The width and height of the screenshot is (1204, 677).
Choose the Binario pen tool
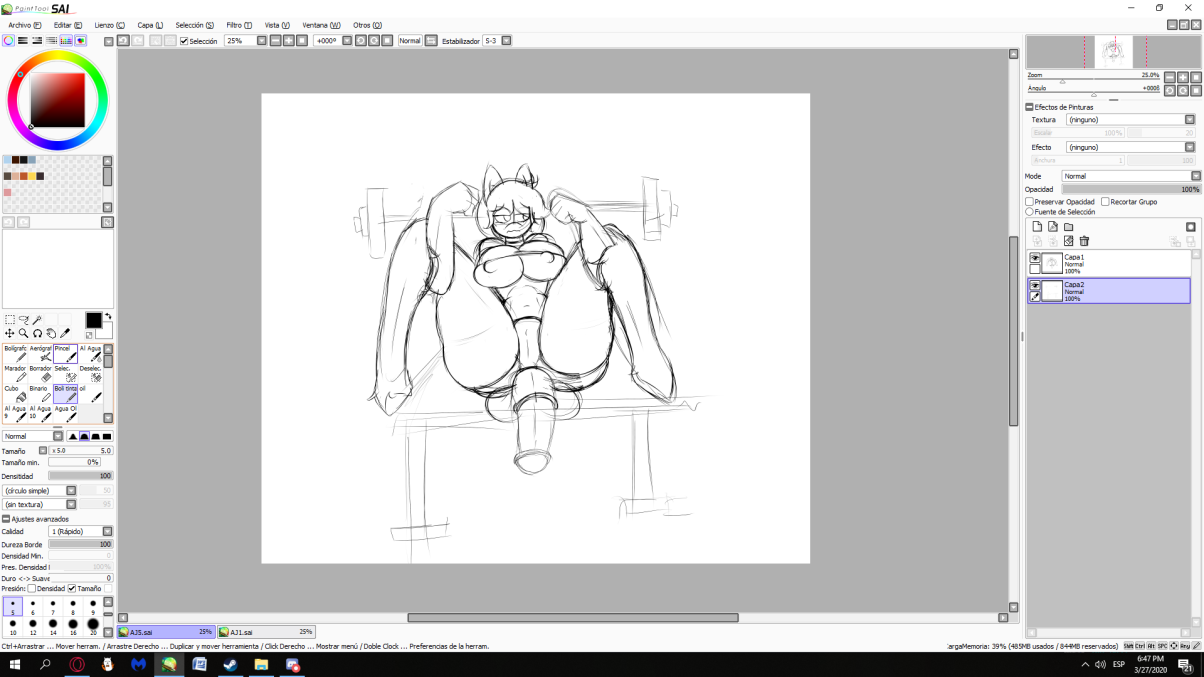40,394
